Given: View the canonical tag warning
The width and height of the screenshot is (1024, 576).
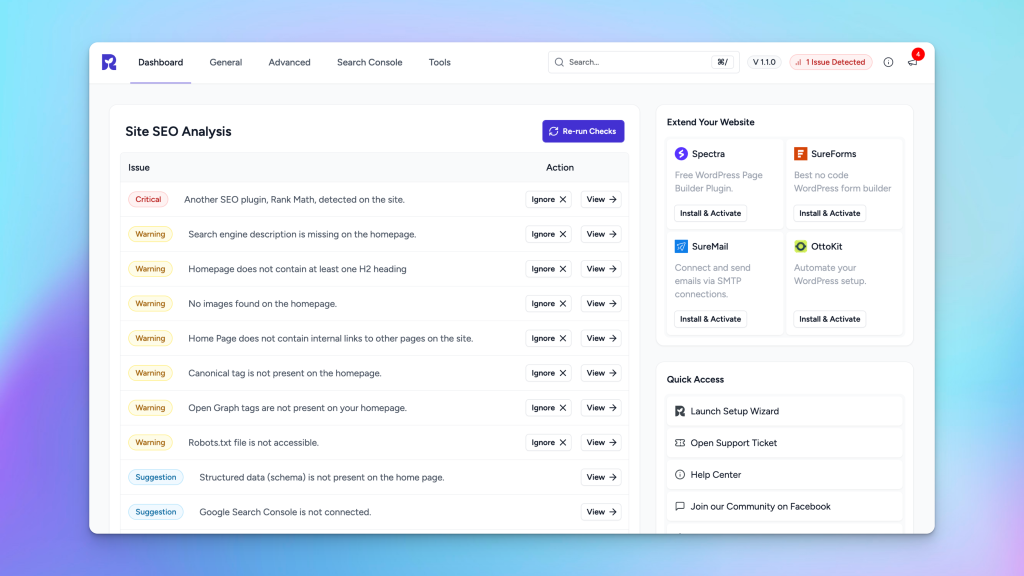Looking at the screenshot, I should click(x=601, y=373).
